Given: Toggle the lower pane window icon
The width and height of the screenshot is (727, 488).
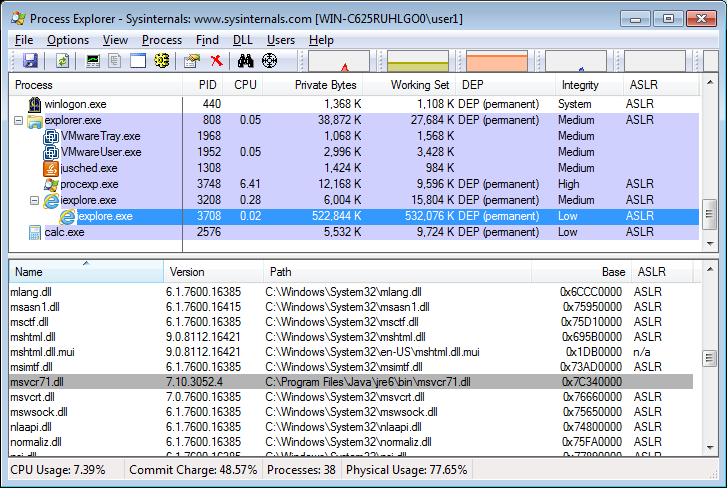Looking at the screenshot, I should [x=138, y=61].
